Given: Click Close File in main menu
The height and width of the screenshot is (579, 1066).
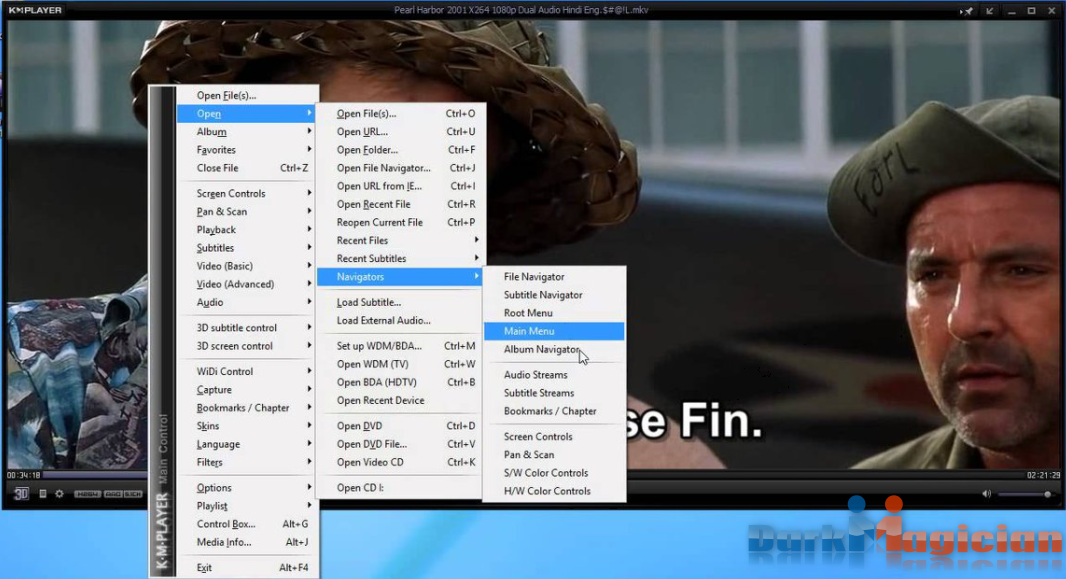Looking at the screenshot, I should (x=247, y=168).
